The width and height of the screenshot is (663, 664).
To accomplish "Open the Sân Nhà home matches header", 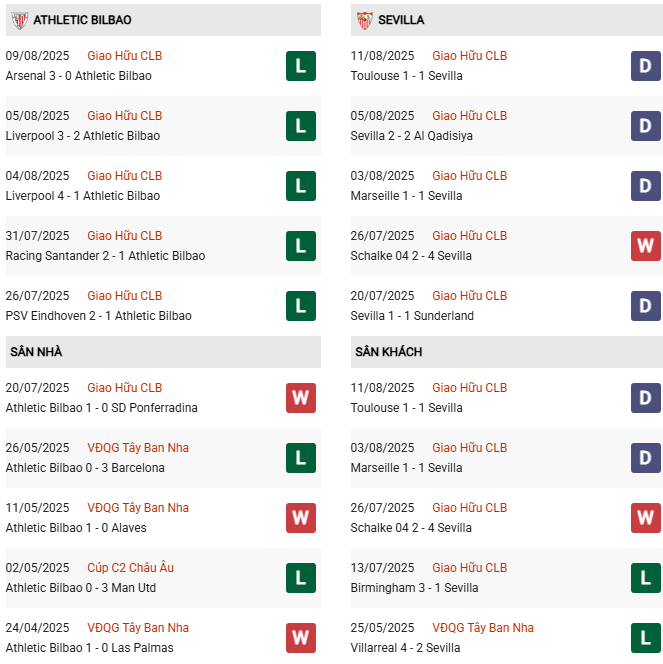I will point(37,352).
